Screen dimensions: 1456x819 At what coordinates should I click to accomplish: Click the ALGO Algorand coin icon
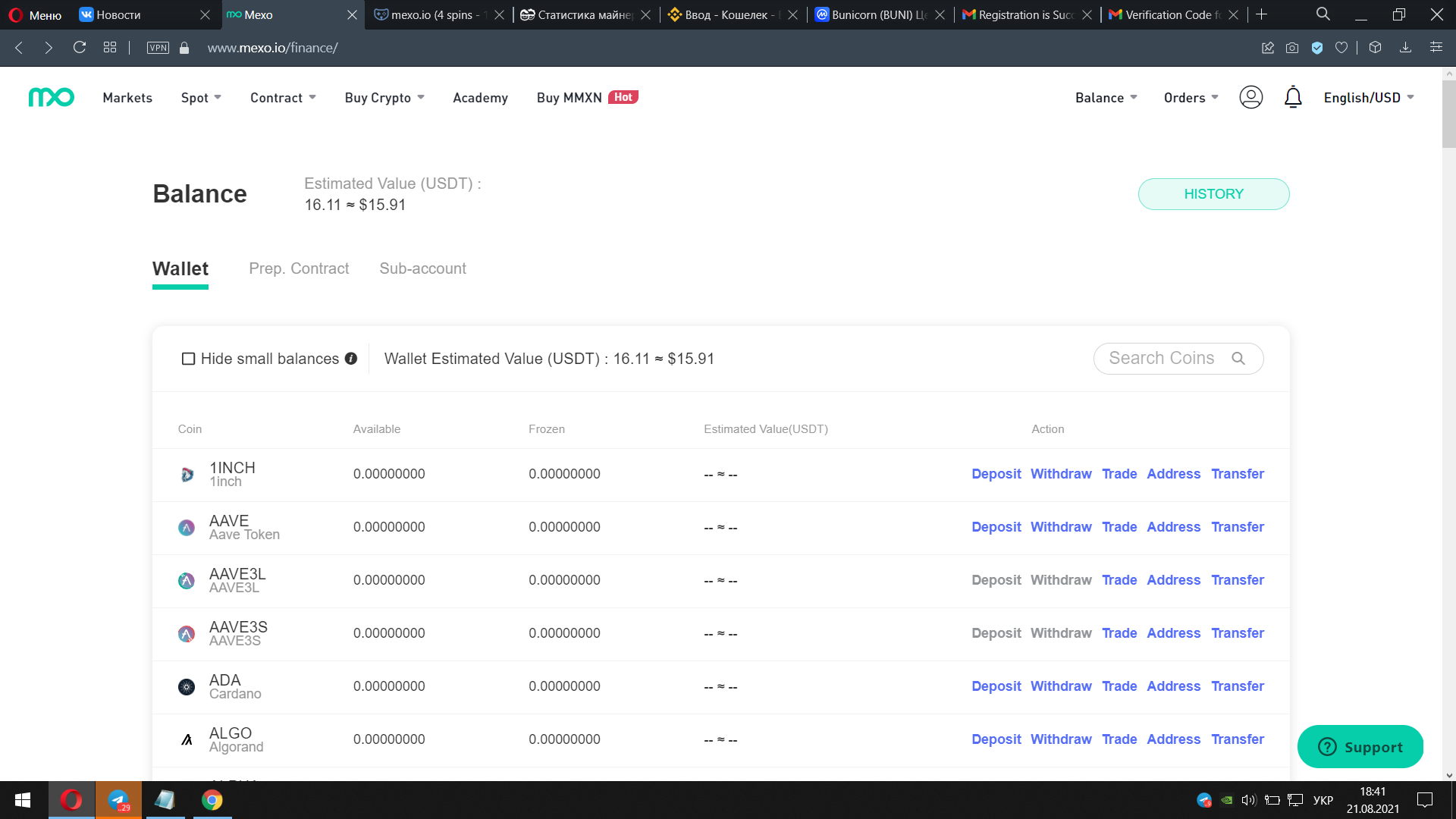tap(187, 740)
